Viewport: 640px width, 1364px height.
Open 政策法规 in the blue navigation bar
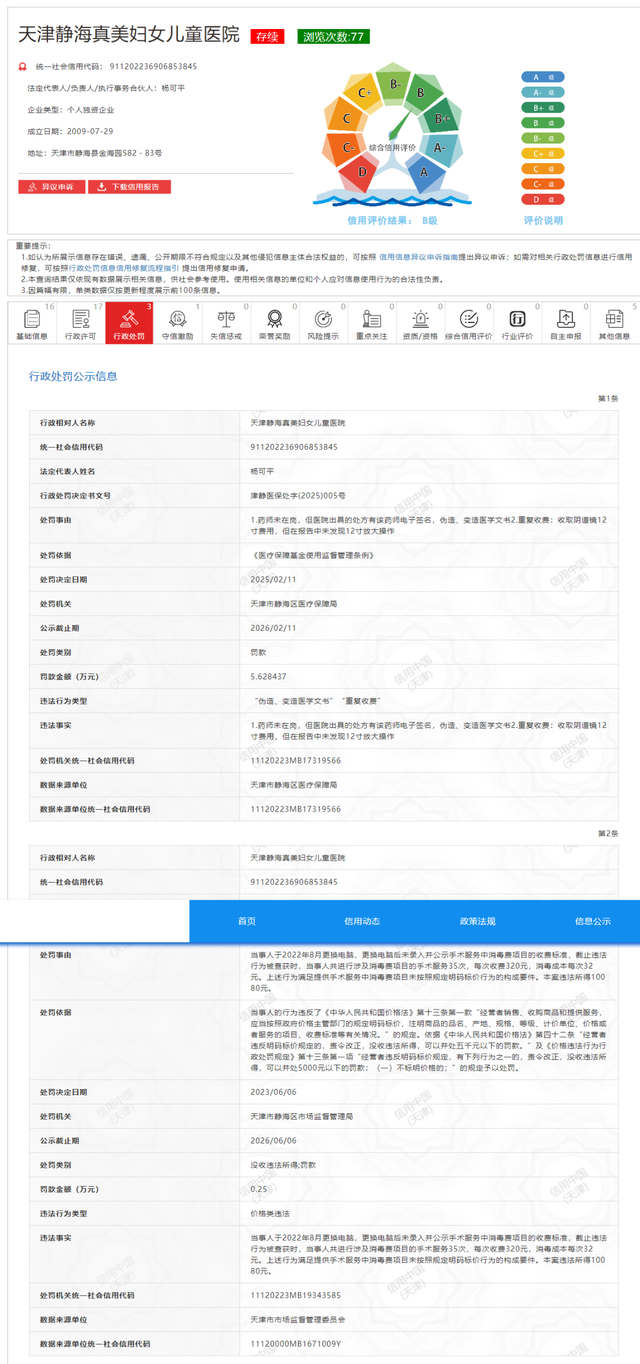[x=478, y=921]
